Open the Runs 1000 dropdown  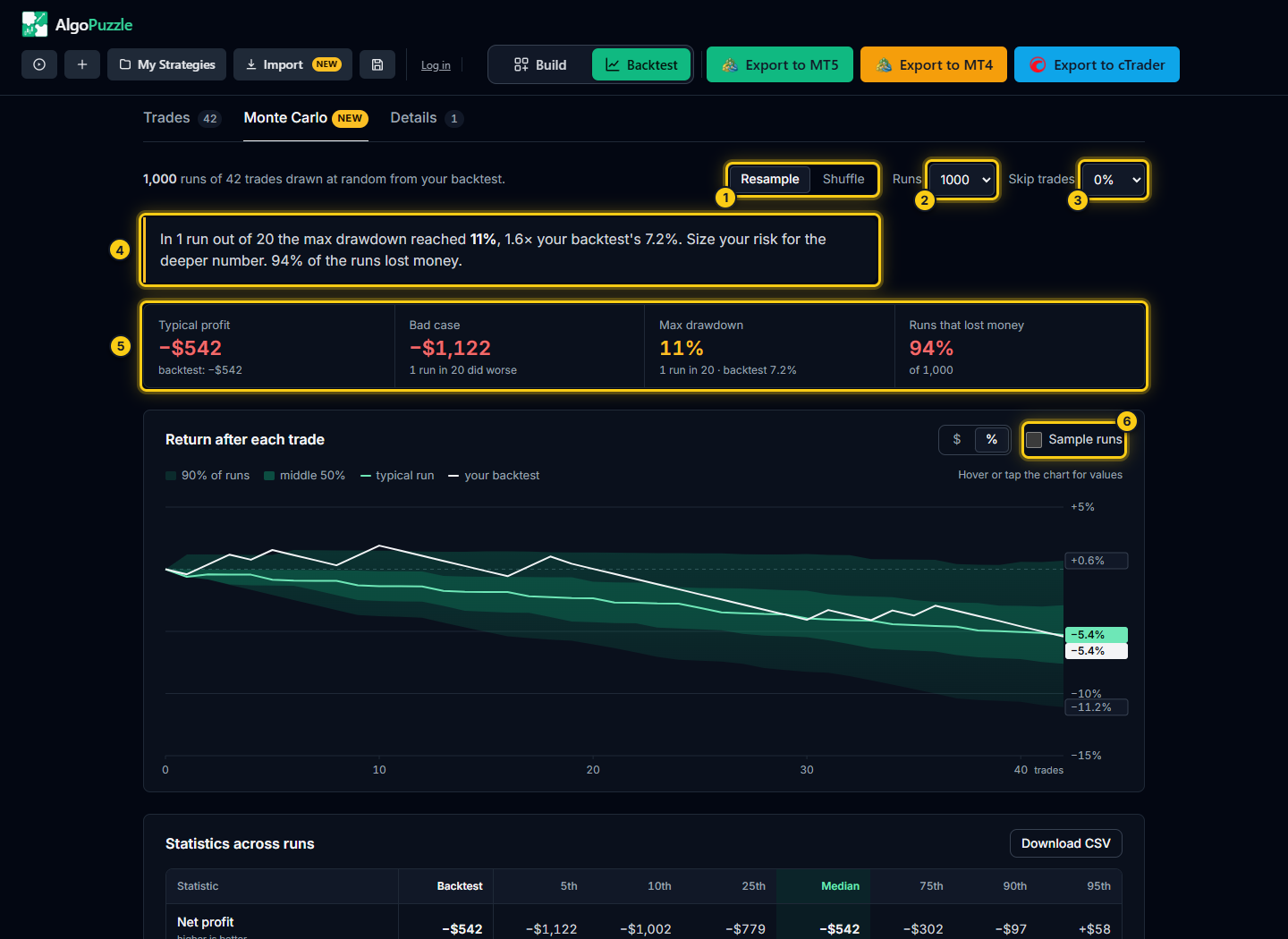[x=962, y=180]
